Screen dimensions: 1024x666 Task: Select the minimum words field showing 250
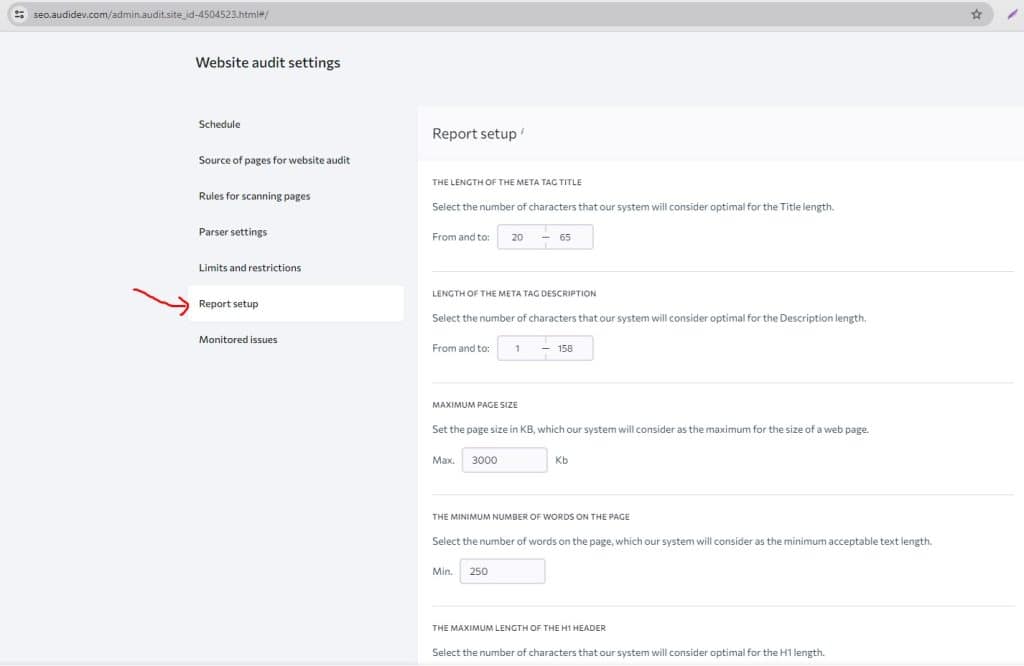[502, 571]
